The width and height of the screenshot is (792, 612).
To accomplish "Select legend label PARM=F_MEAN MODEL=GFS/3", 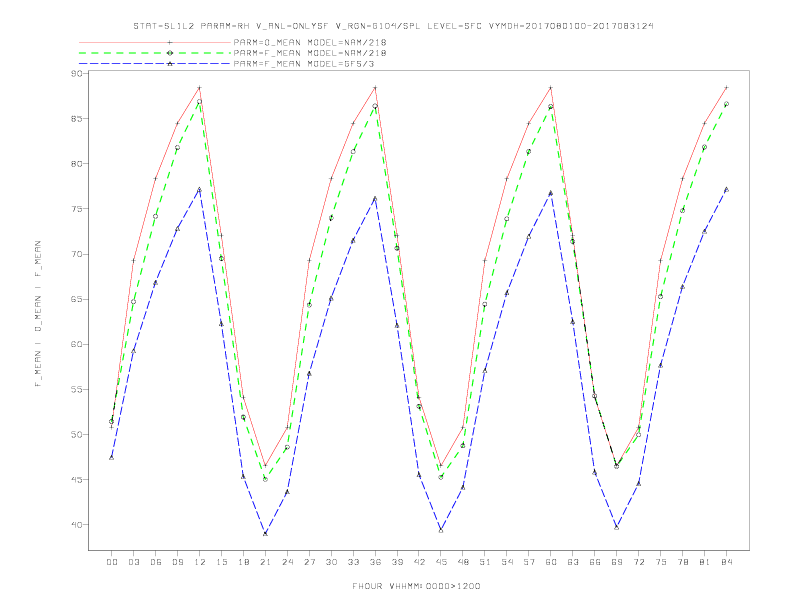I will coord(304,64).
